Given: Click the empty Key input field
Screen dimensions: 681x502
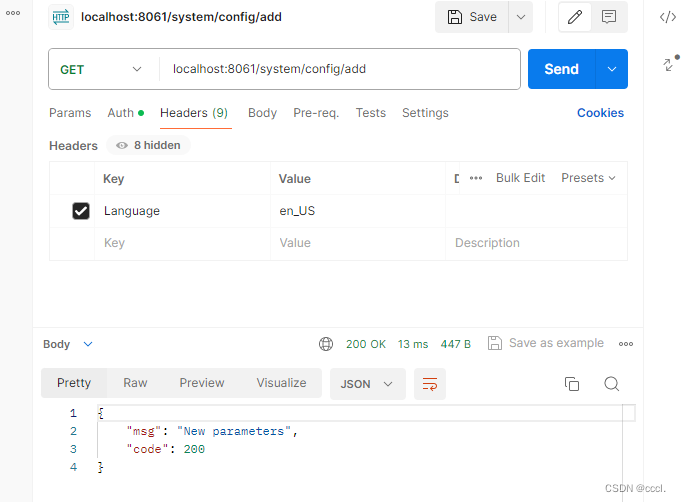Looking at the screenshot, I should [182, 243].
